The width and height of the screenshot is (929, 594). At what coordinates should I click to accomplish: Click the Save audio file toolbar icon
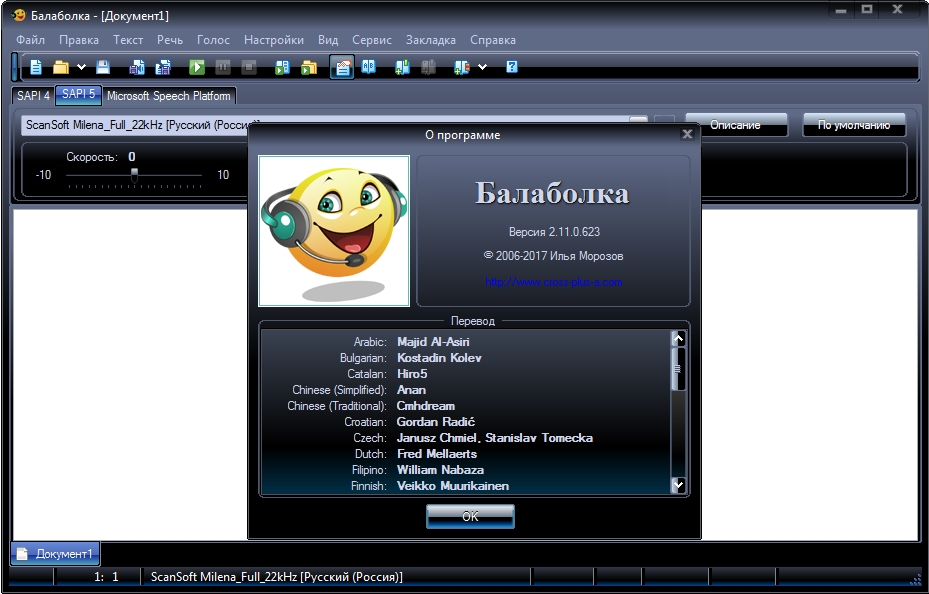137,67
